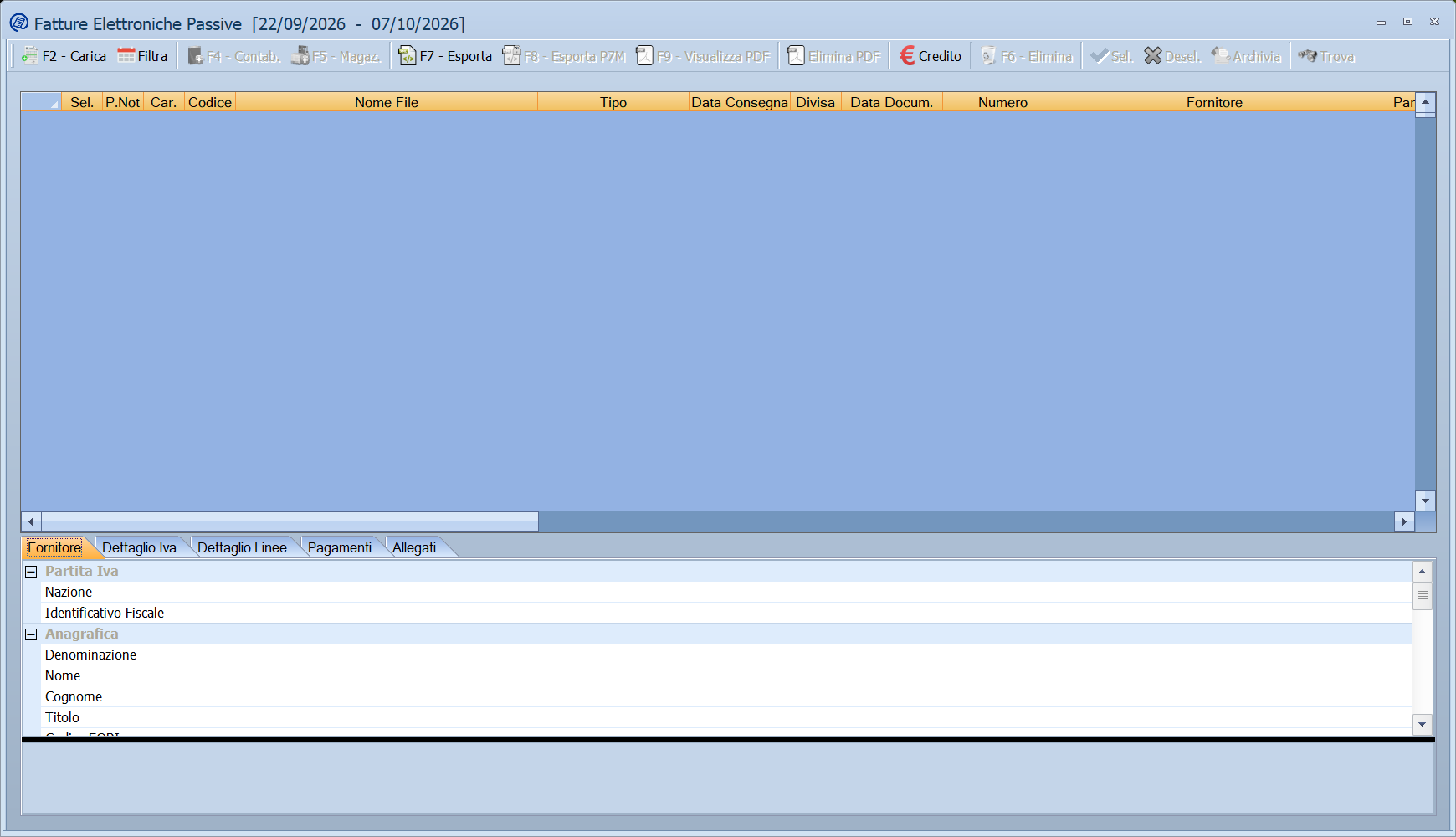
Task: Click the Codice column header
Action: point(210,102)
